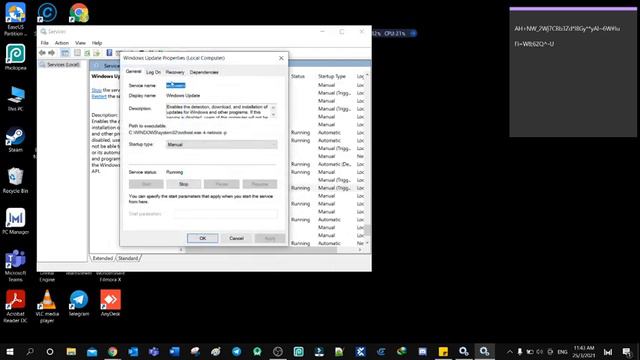
Task: Click the Back arrow in Services toolbar
Action: [42, 53]
